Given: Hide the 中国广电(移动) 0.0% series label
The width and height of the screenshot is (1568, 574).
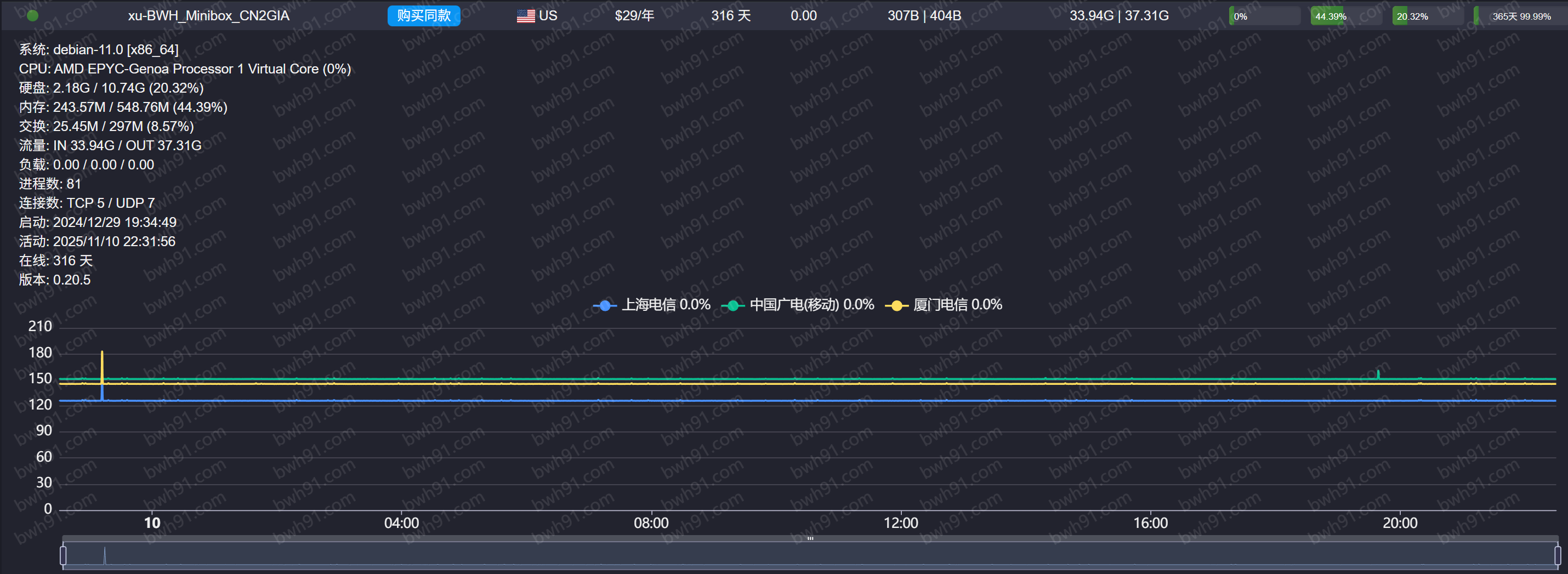Looking at the screenshot, I should point(811,305).
